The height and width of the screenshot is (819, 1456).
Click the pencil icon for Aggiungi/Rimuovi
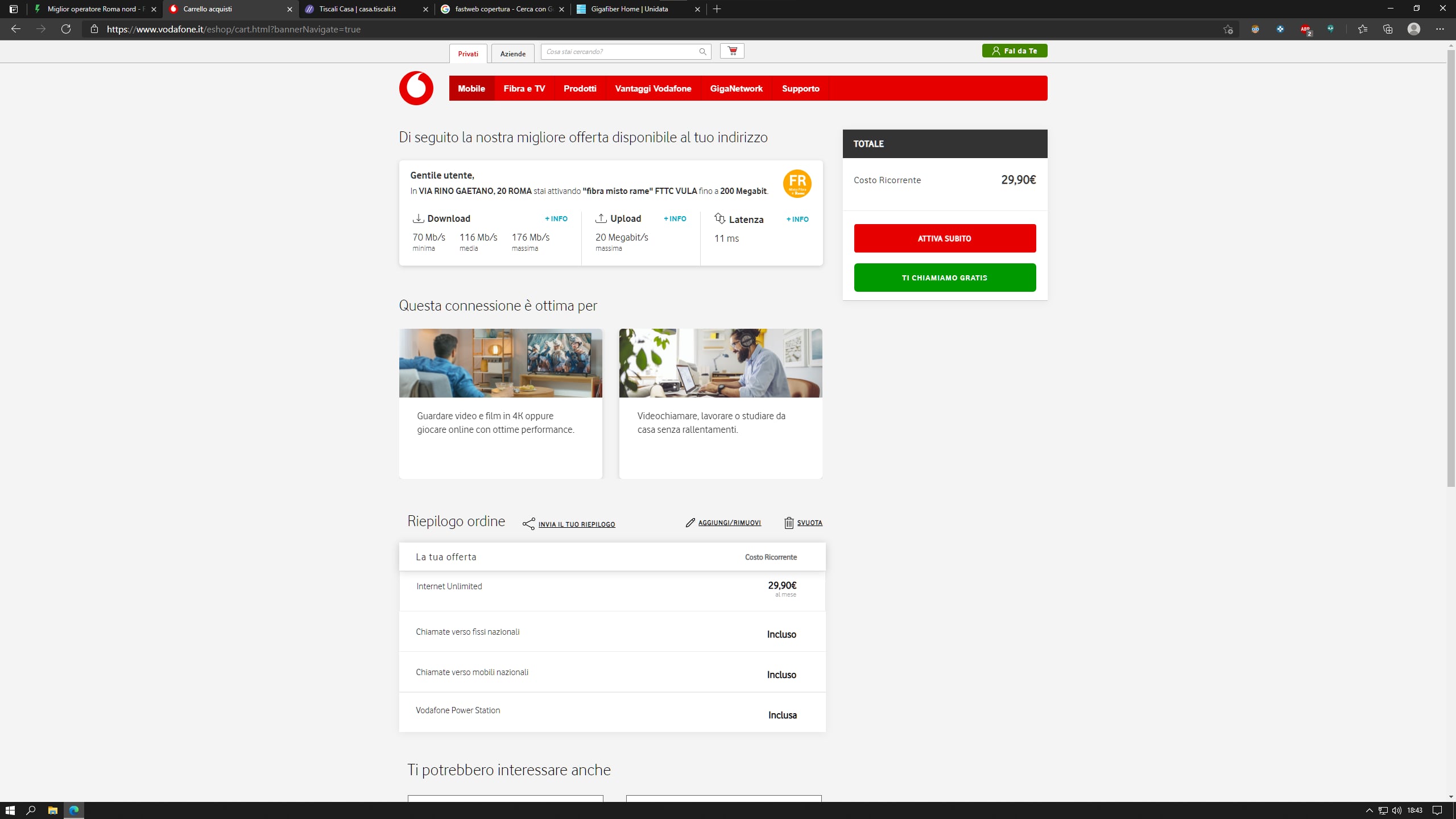point(690,523)
